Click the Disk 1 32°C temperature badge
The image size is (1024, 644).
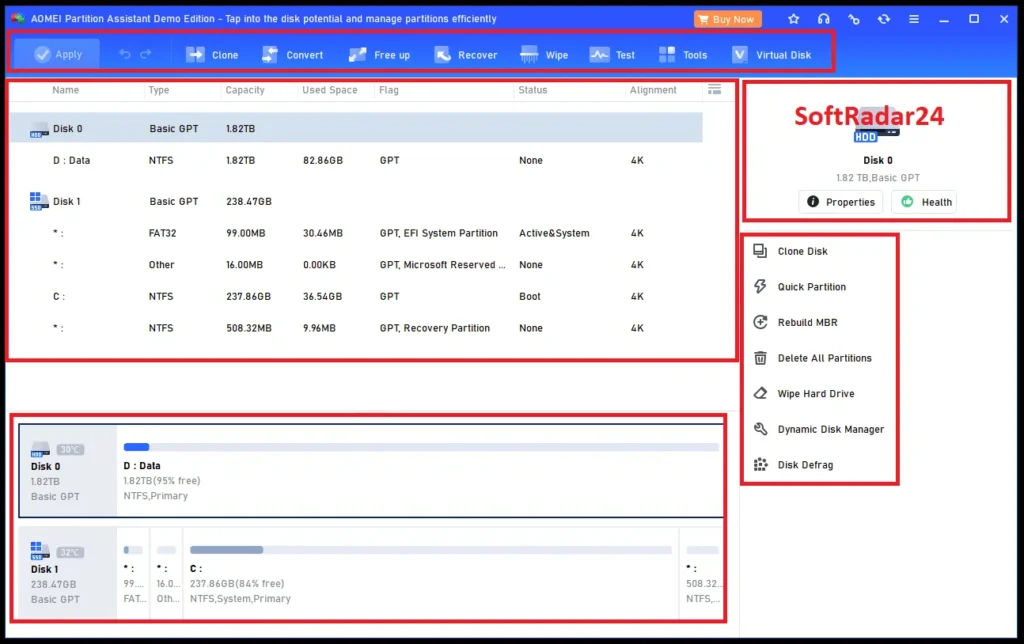click(x=71, y=552)
